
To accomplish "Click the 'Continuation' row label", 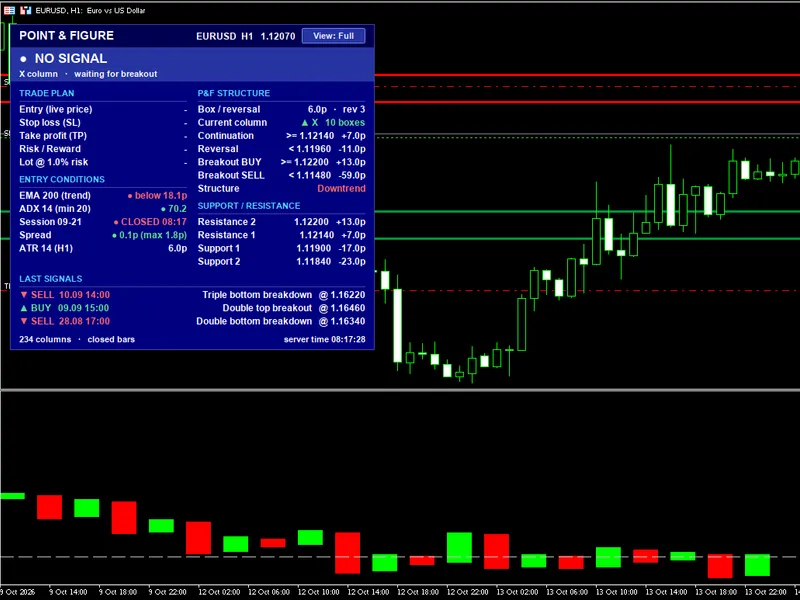I will tap(226, 136).
